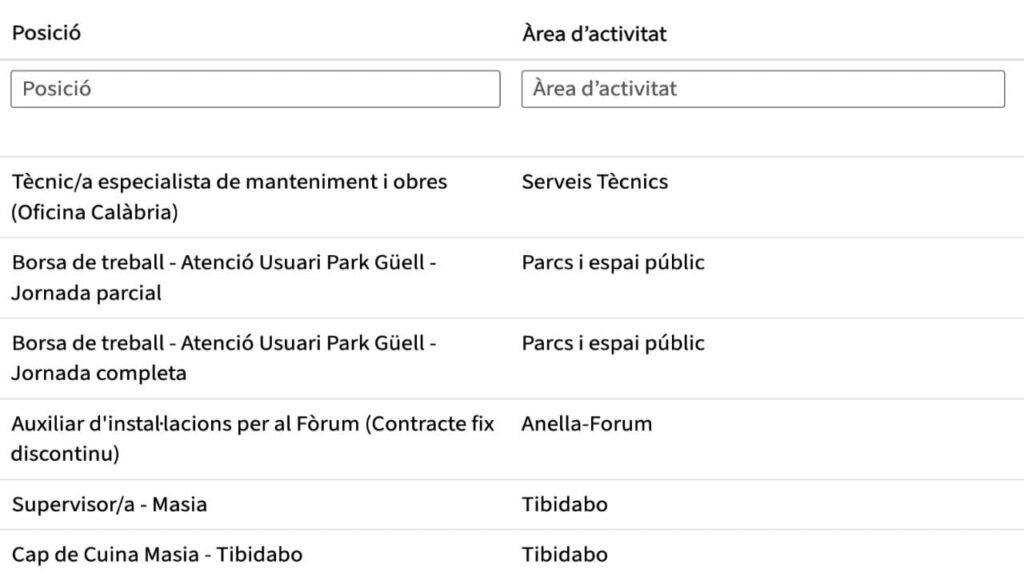The height and width of the screenshot is (576, 1024).
Task: Open Tècnic/a especialista de manteniment i obres job
Action: (229, 197)
